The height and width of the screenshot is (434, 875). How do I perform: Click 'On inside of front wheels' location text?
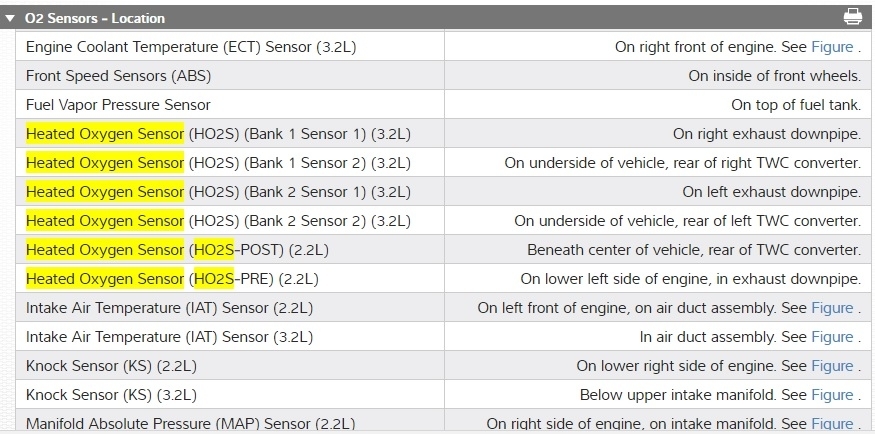pyautogui.click(x=774, y=76)
